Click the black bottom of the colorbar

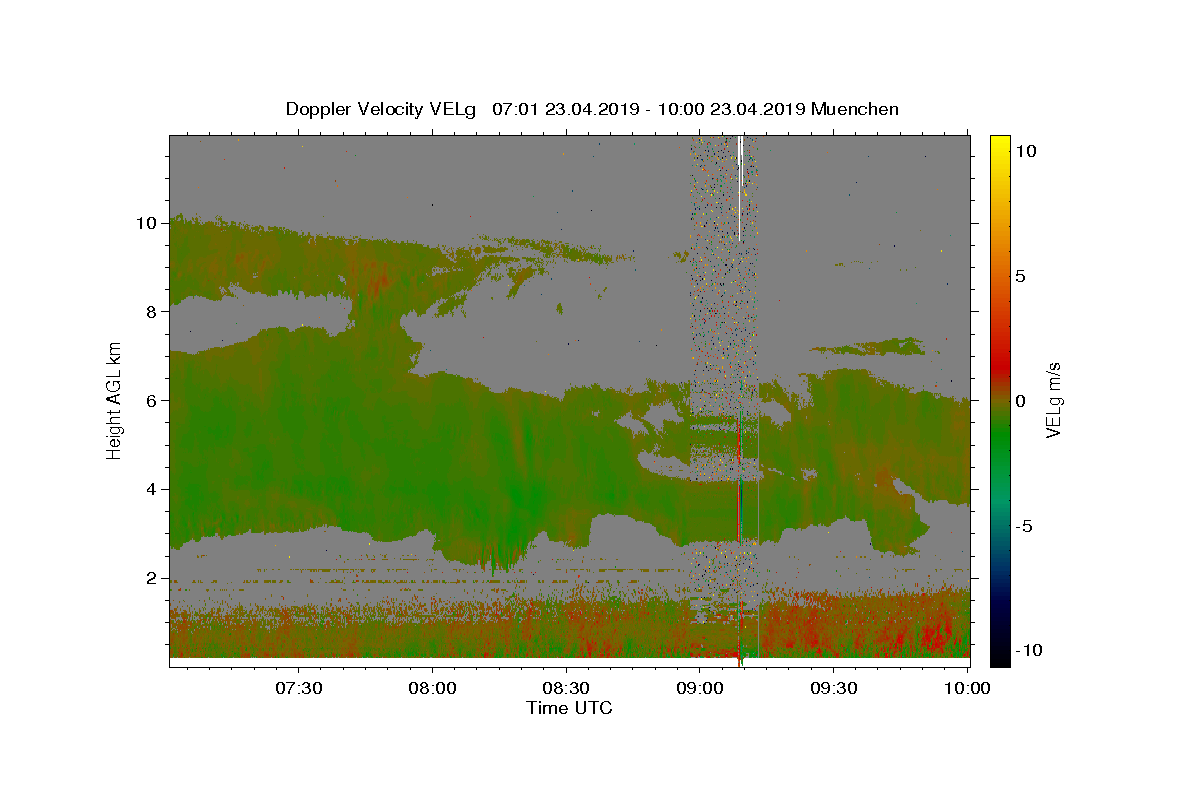(x=1000, y=655)
